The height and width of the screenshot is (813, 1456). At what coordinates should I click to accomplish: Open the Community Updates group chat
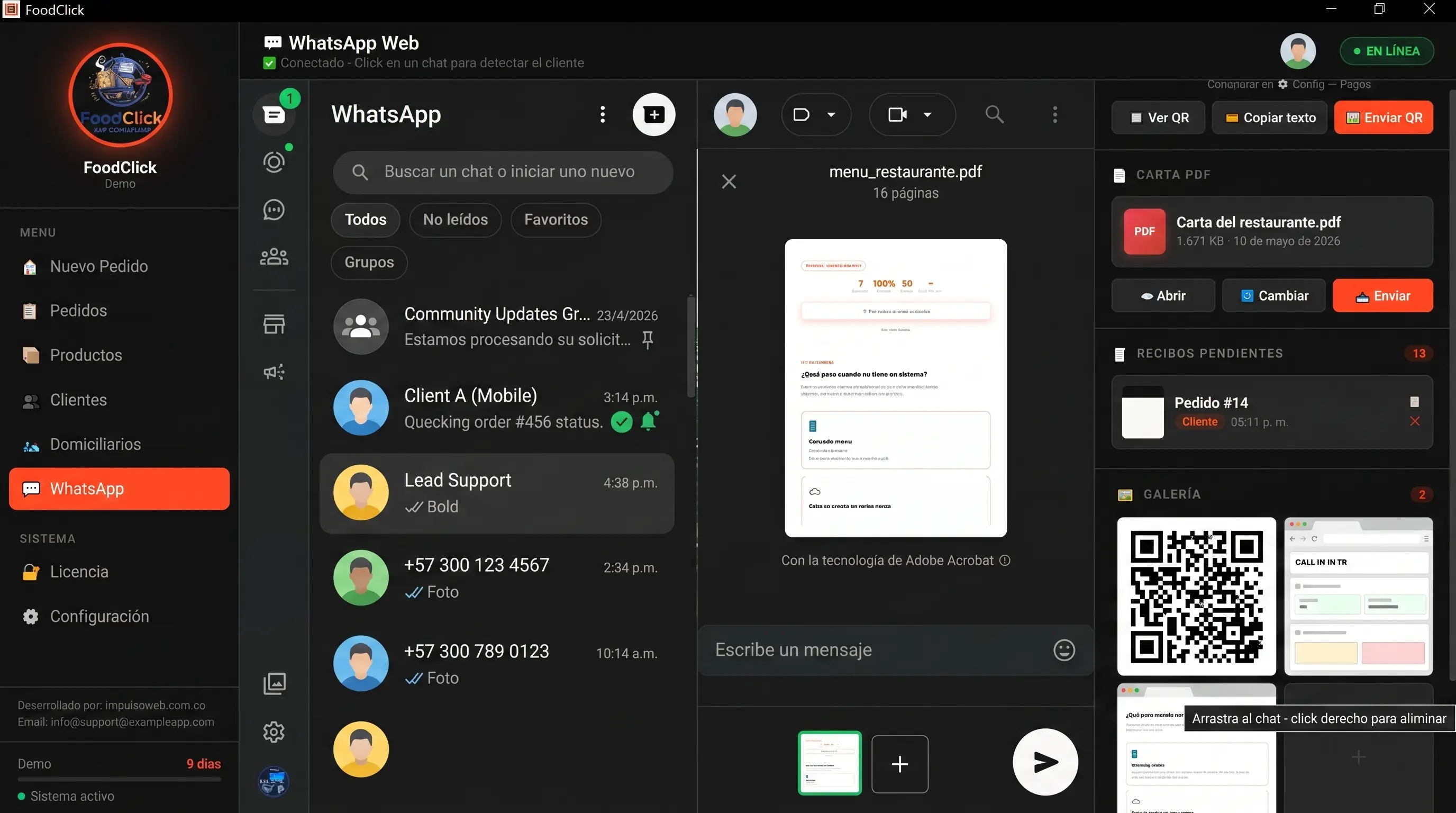click(497, 326)
